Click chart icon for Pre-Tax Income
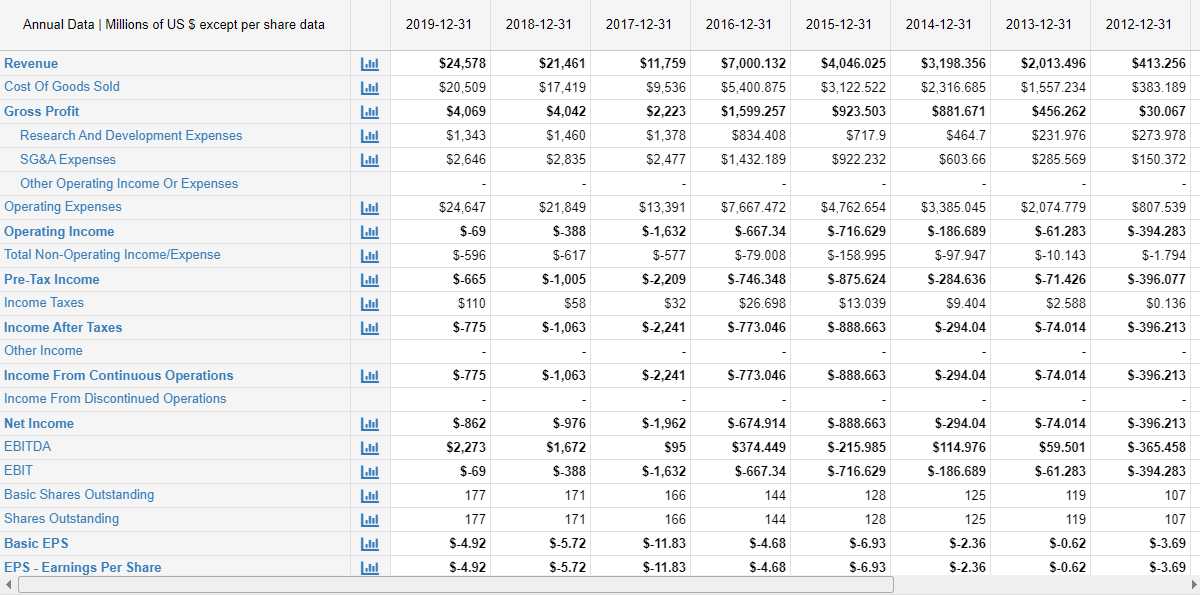The height and width of the screenshot is (595, 1200). [x=369, y=279]
